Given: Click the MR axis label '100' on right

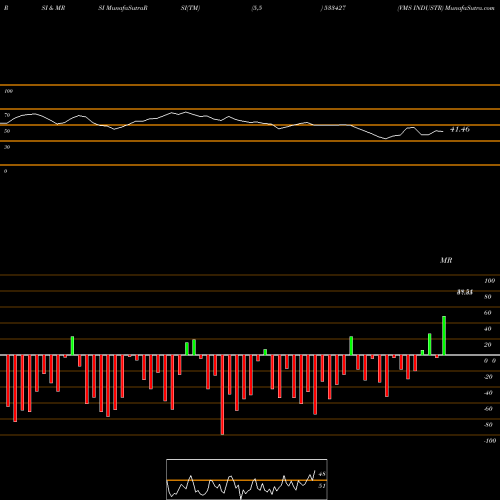Looking at the screenshot, I should pos(489,281).
